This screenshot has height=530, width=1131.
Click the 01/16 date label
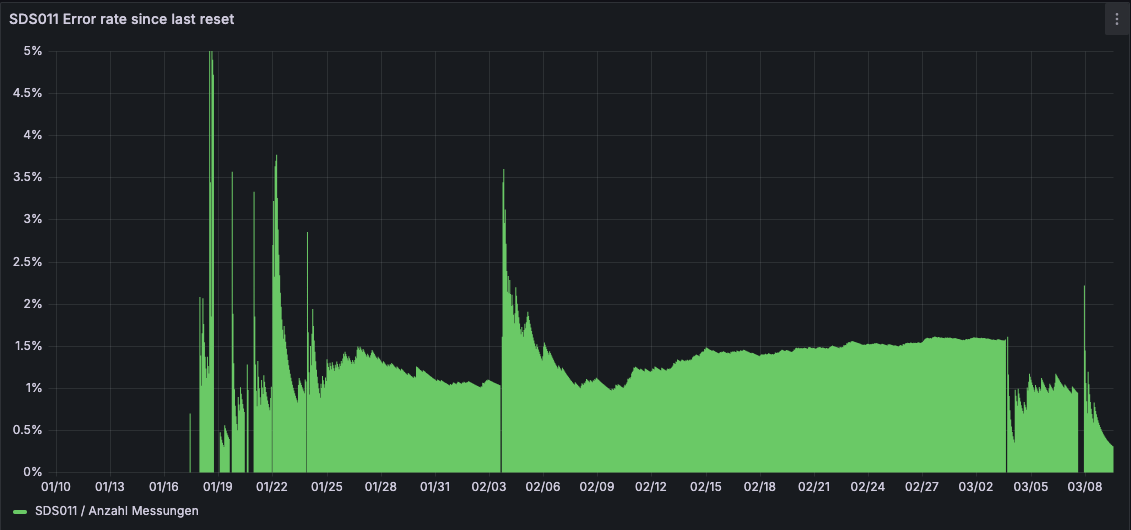pyautogui.click(x=164, y=487)
